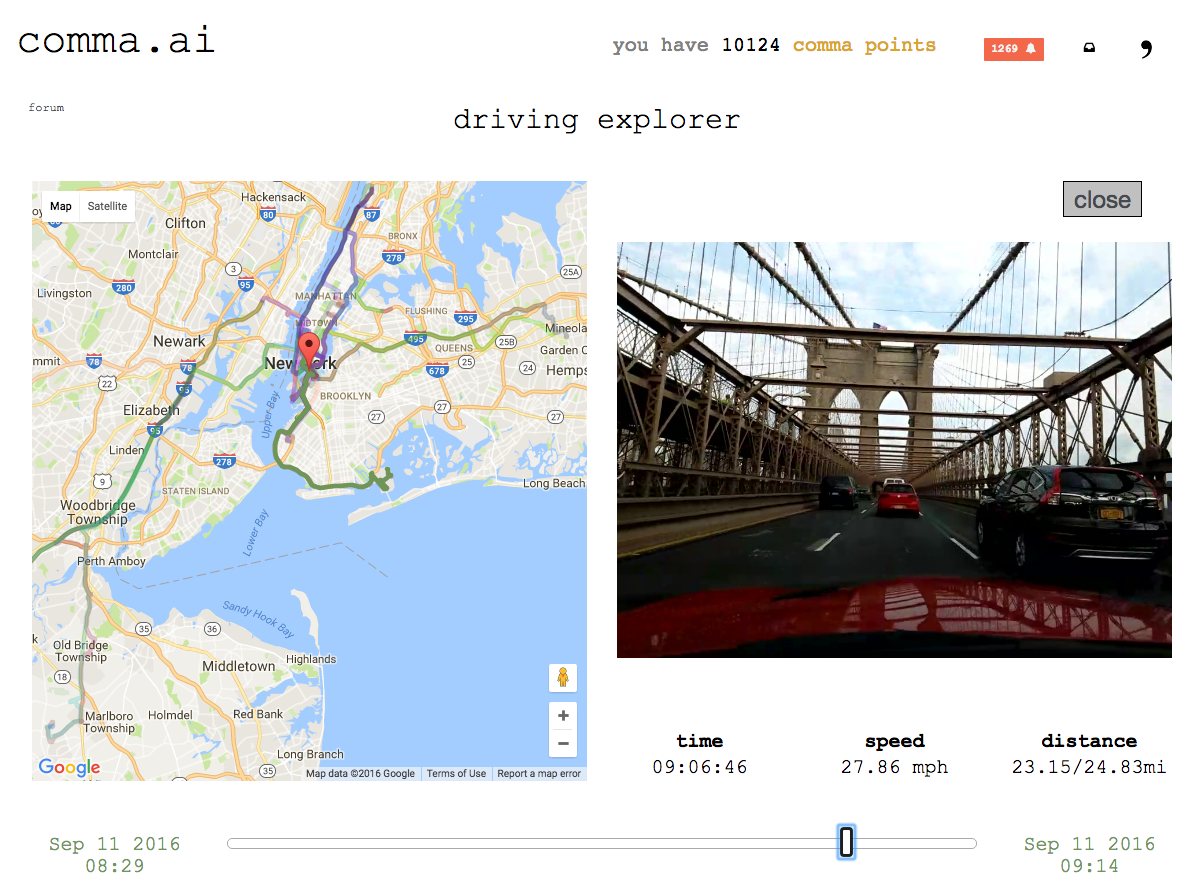This screenshot has height=893, width=1192.
Task: Open the comma points link
Action: [x=864, y=46]
